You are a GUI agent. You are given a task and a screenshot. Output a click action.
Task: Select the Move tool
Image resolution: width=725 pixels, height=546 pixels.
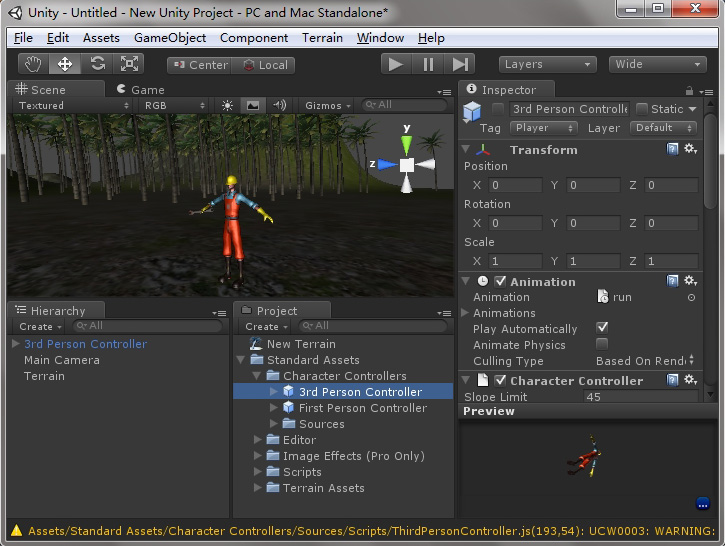pyautogui.click(x=65, y=64)
